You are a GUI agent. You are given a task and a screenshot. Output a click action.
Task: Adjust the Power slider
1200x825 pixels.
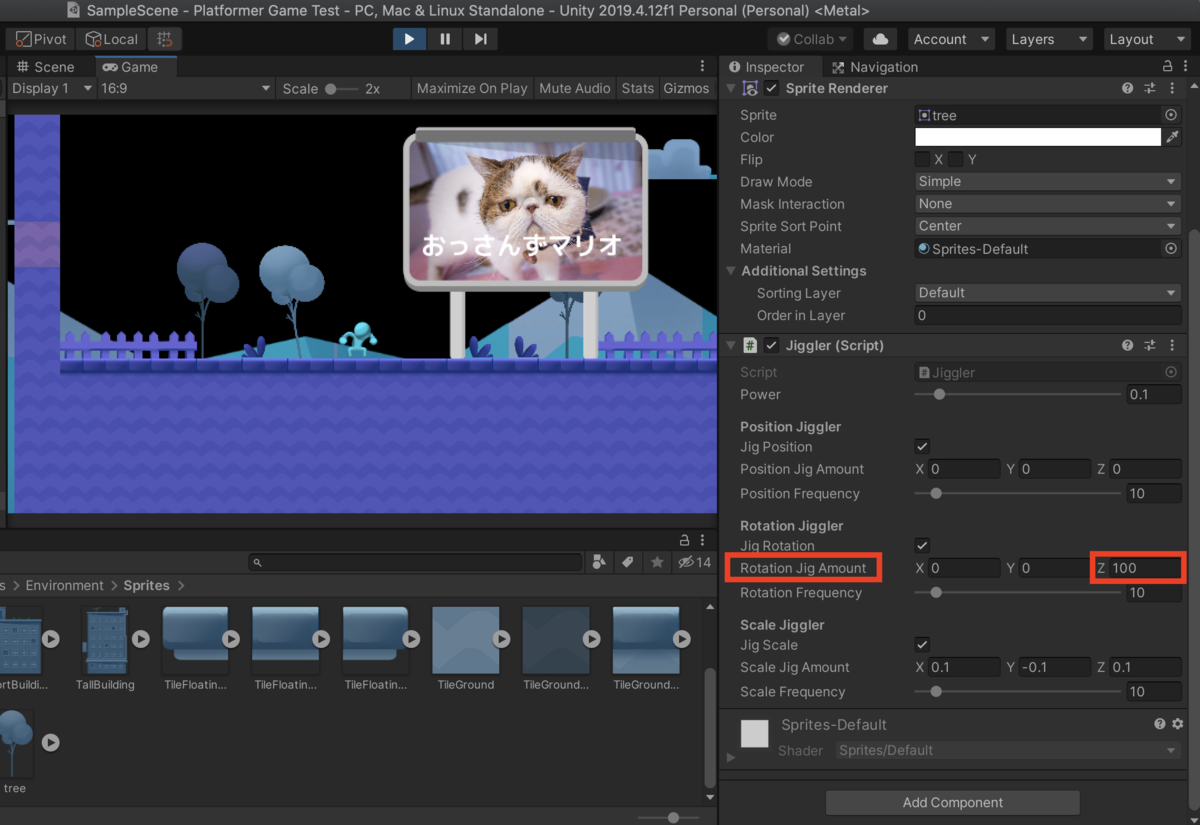(1018, 394)
